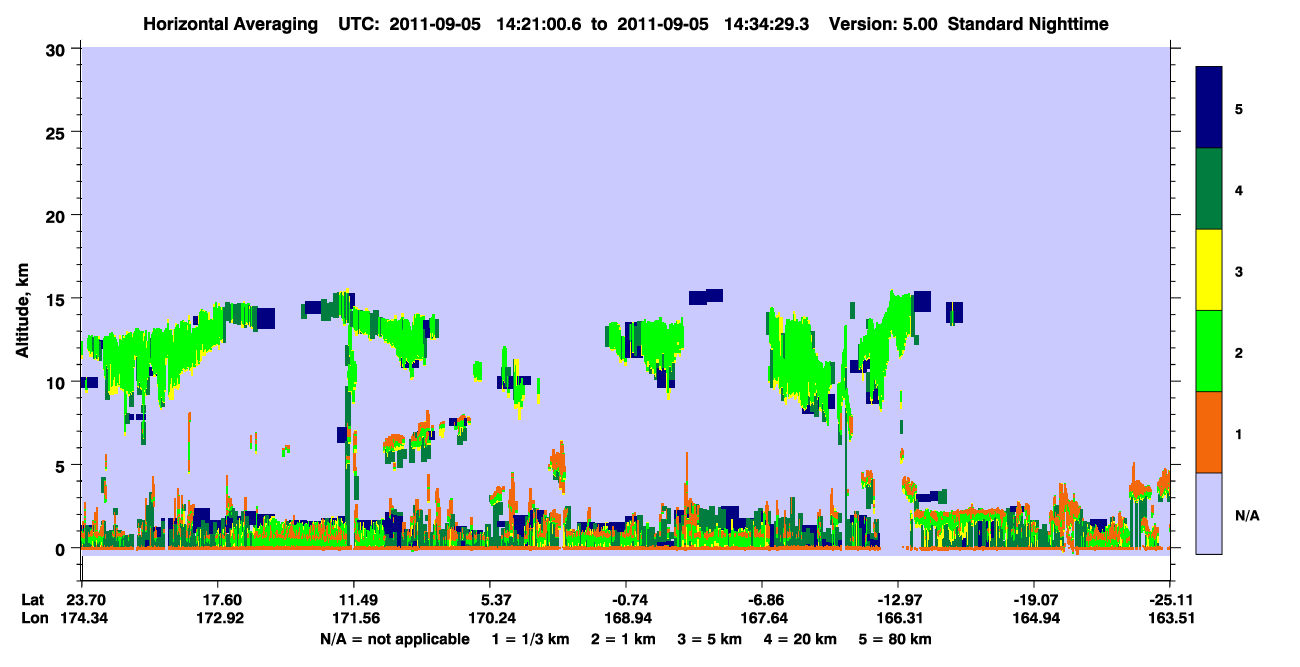
Task: Click the 'Lon' row label
Action: [34, 618]
